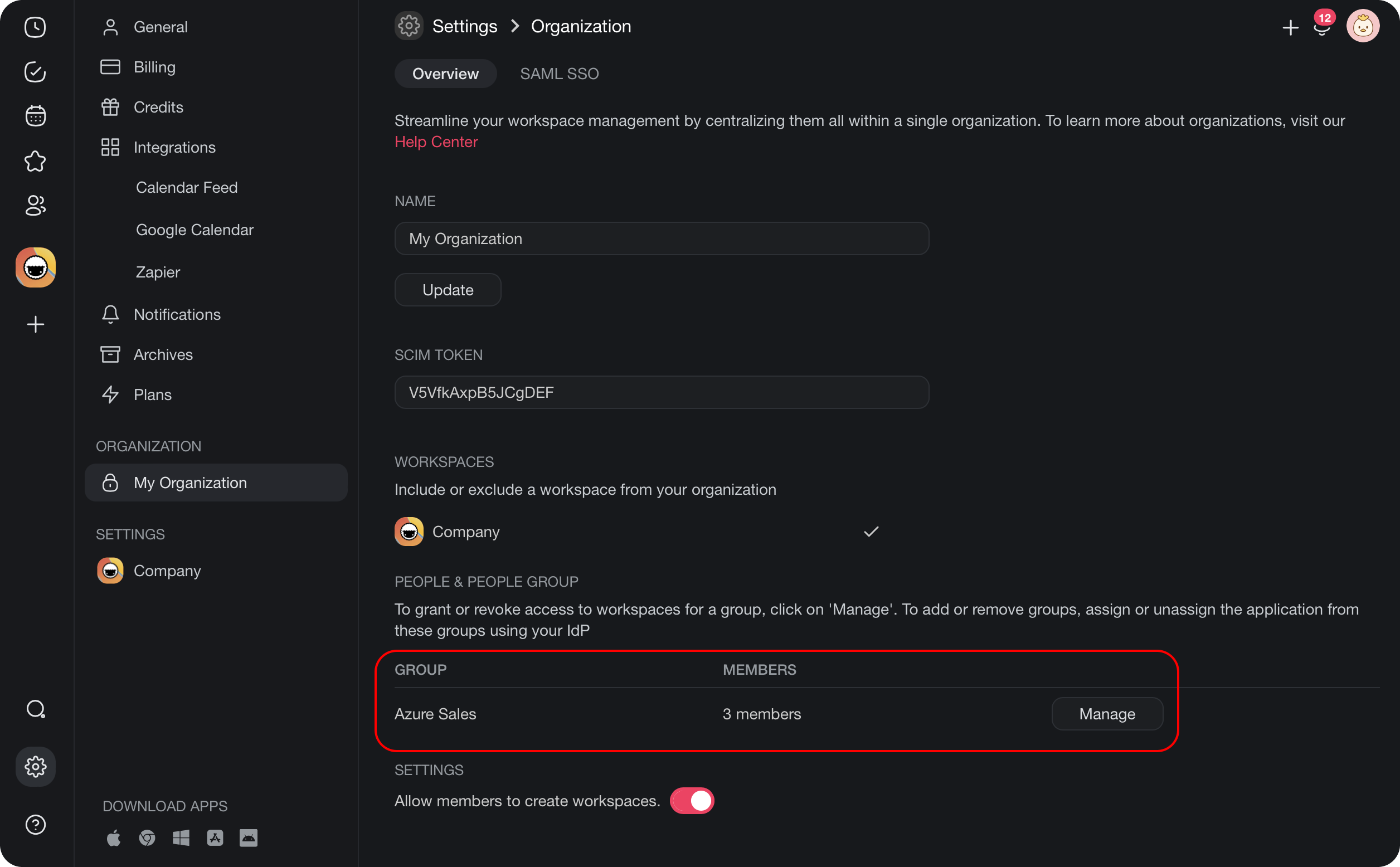The height and width of the screenshot is (867, 1400).
Task: Open the help question mark icon
Action: click(36, 825)
